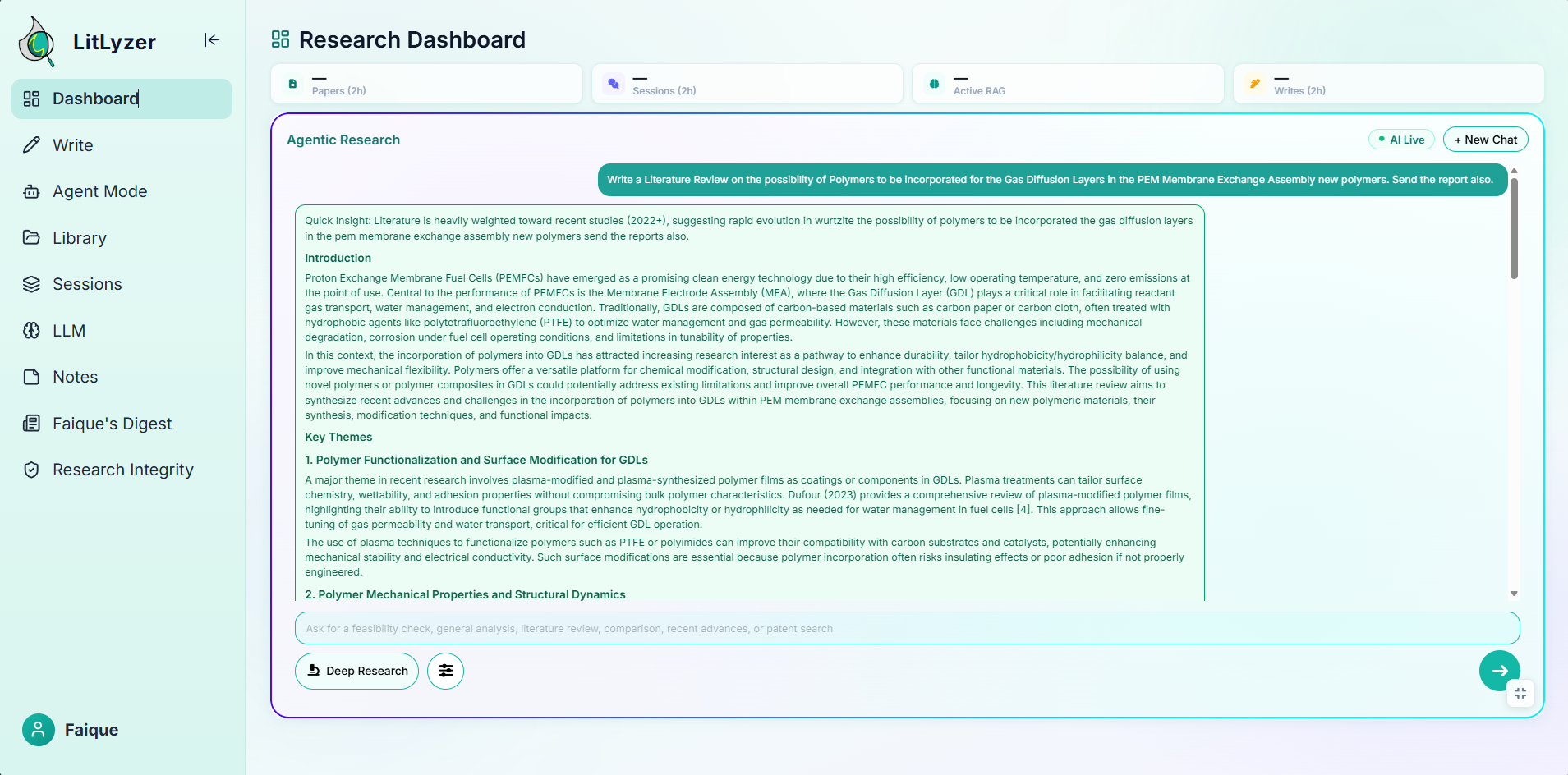The width and height of the screenshot is (1568, 775).
Task: Send the message with the arrow button
Action: [x=1500, y=671]
